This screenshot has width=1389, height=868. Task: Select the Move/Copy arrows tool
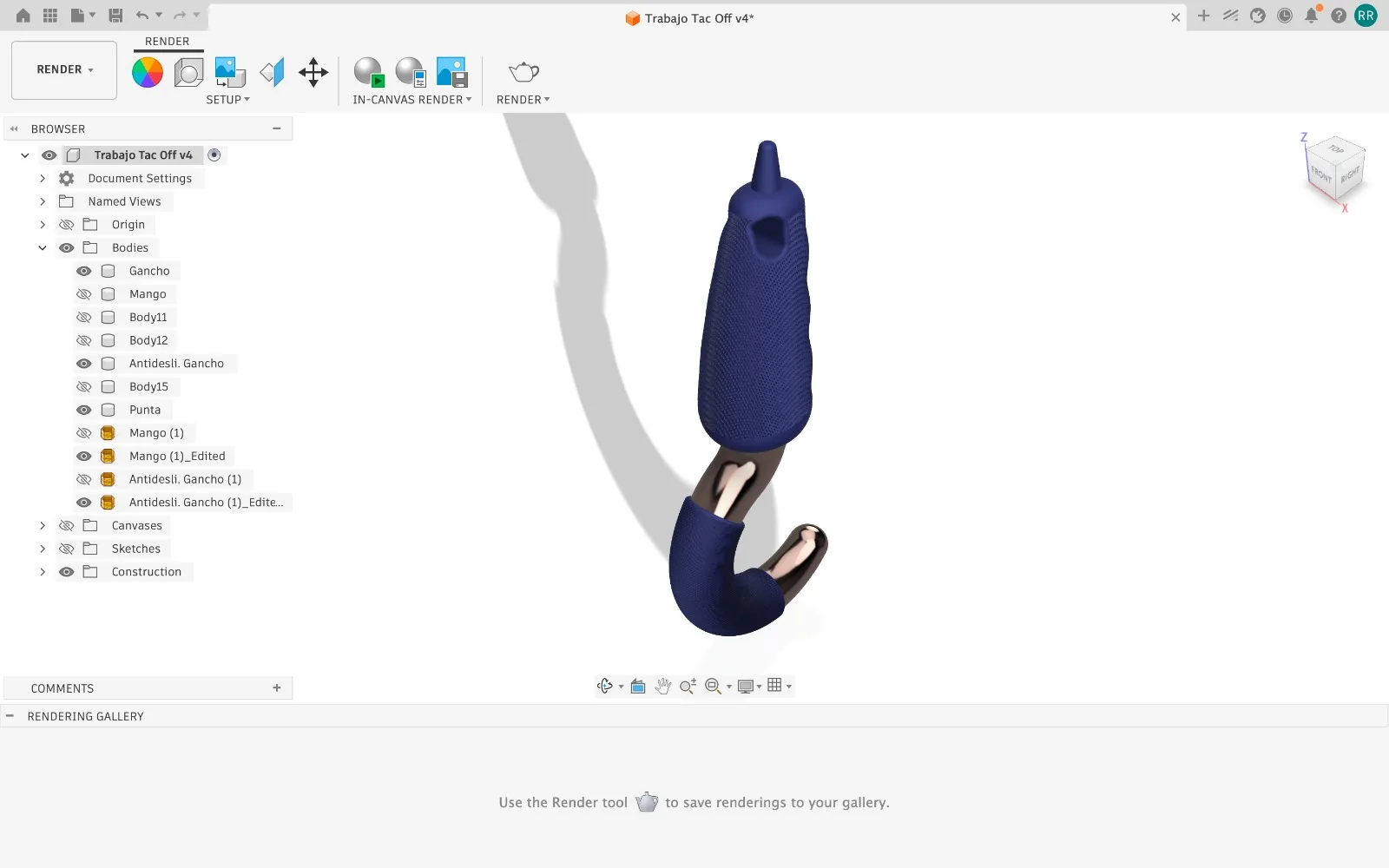tap(313, 72)
